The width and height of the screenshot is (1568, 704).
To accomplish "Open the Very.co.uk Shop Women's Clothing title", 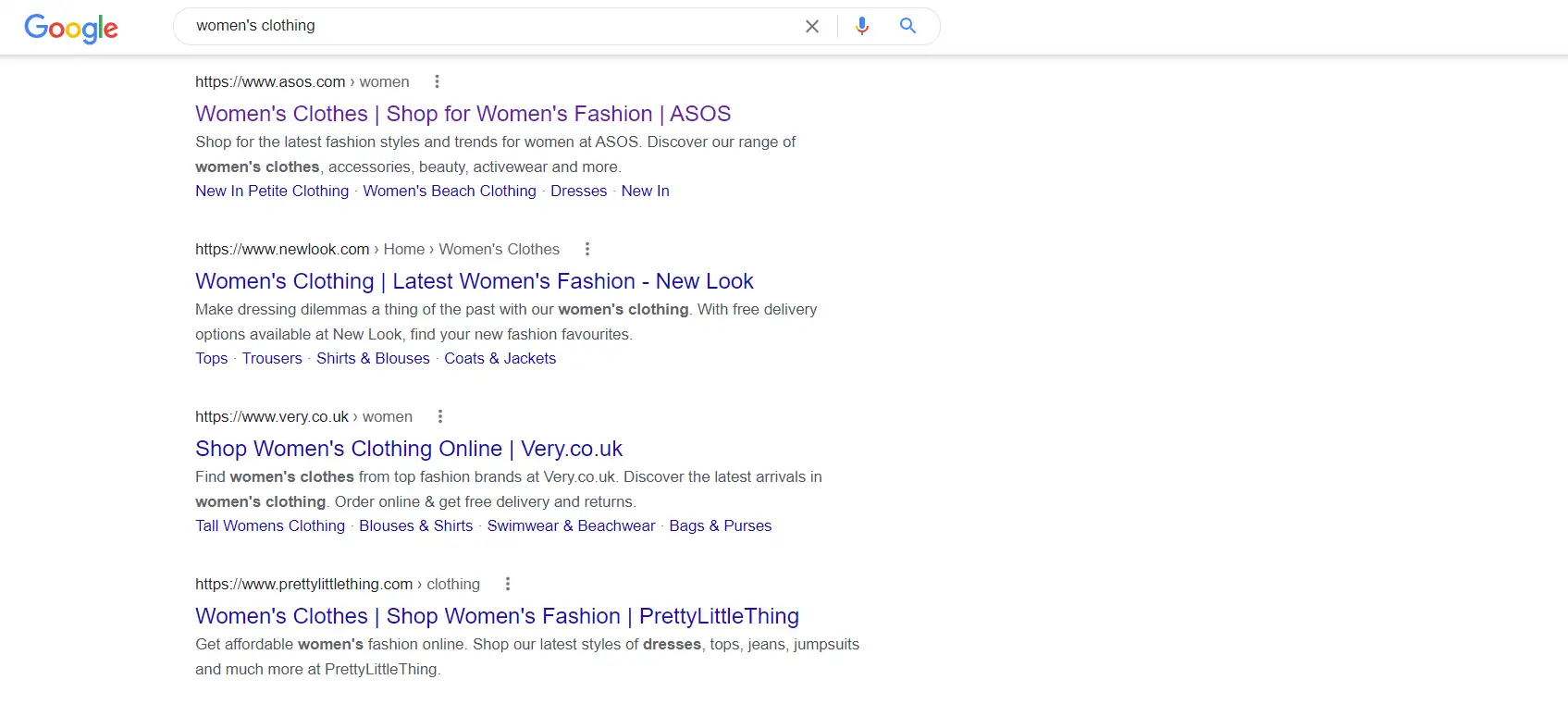I will click(x=409, y=449).
